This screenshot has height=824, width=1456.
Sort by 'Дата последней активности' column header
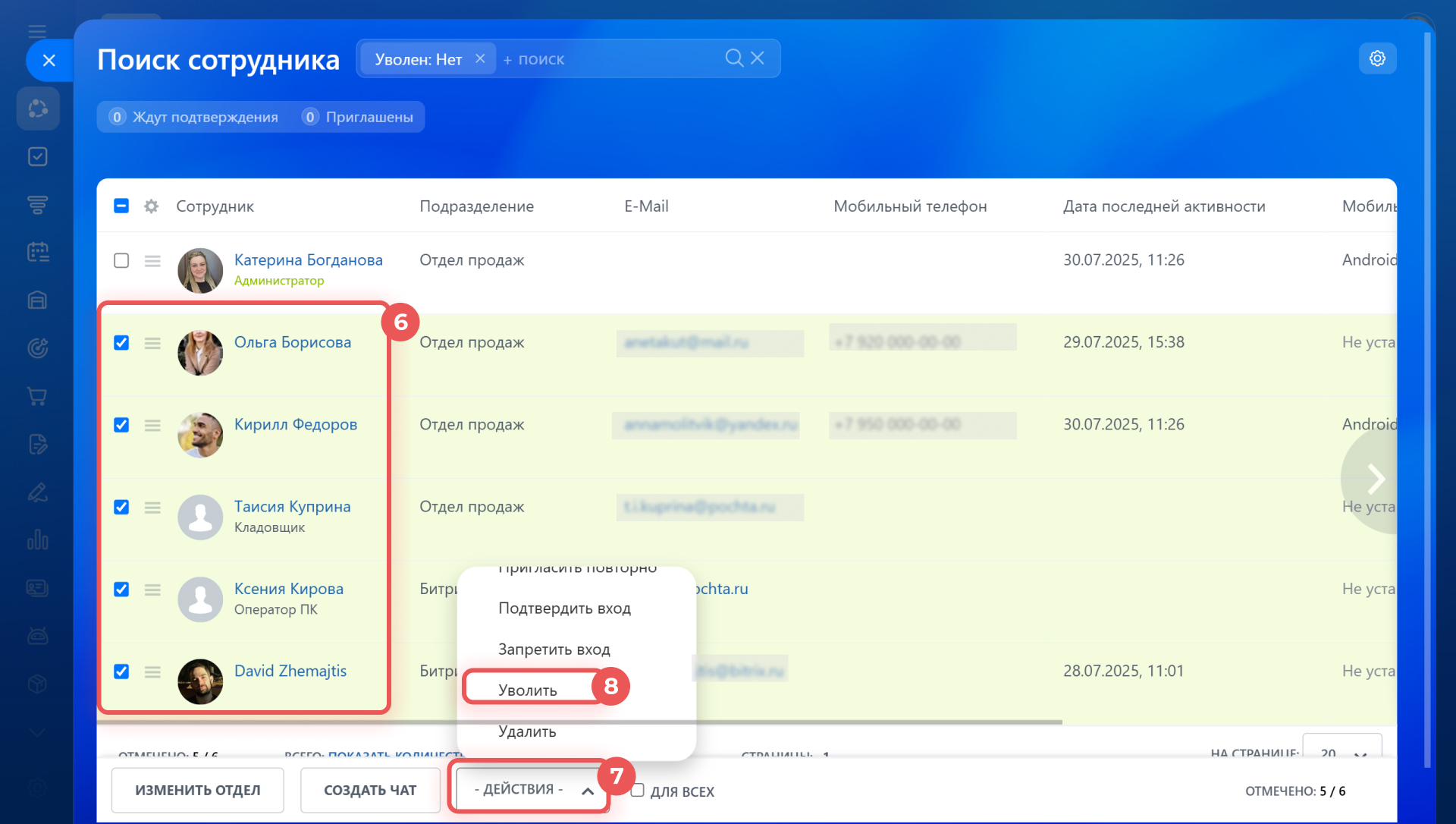coord(1164,206)
